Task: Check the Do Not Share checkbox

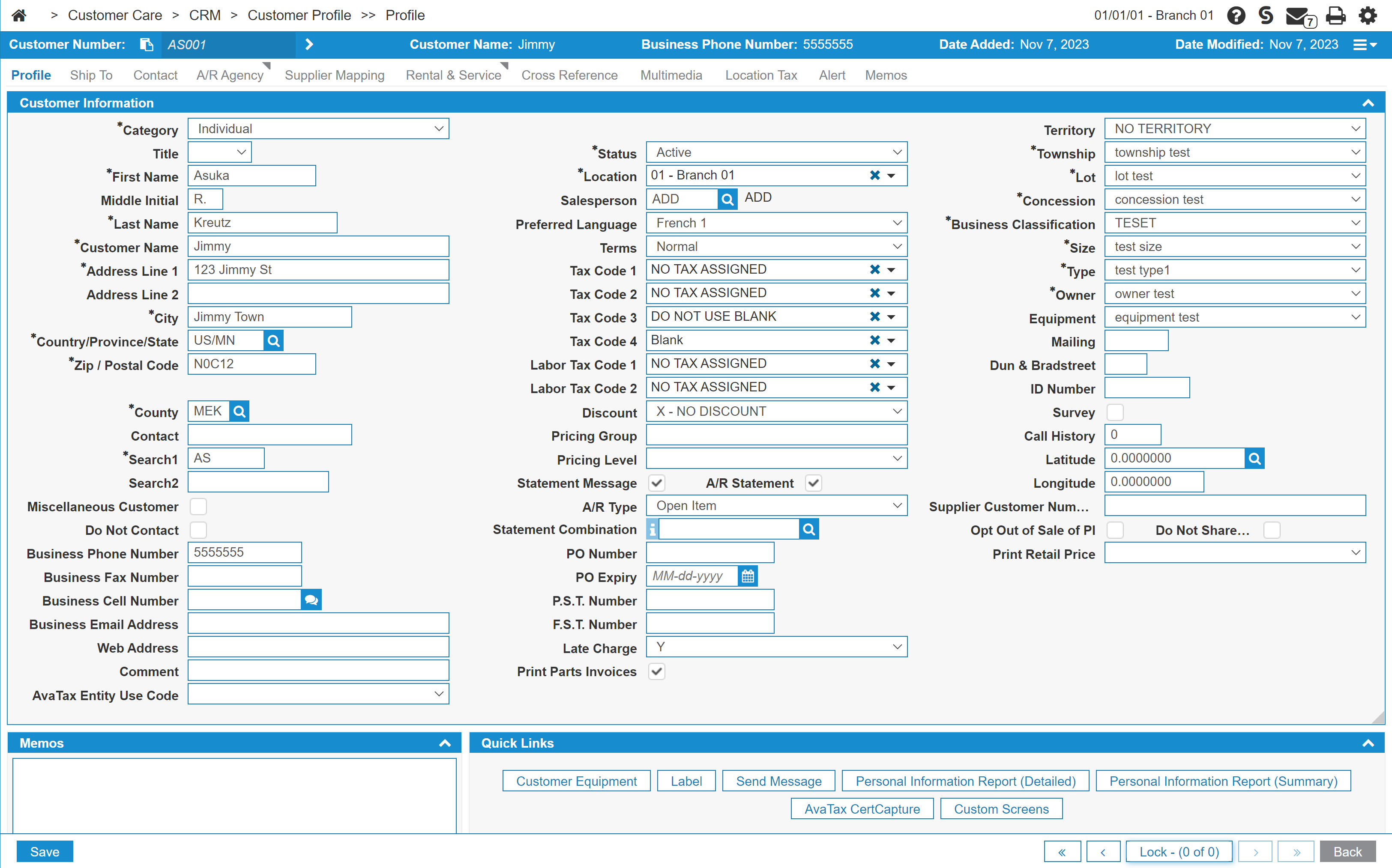Action: coord(1272,530)
